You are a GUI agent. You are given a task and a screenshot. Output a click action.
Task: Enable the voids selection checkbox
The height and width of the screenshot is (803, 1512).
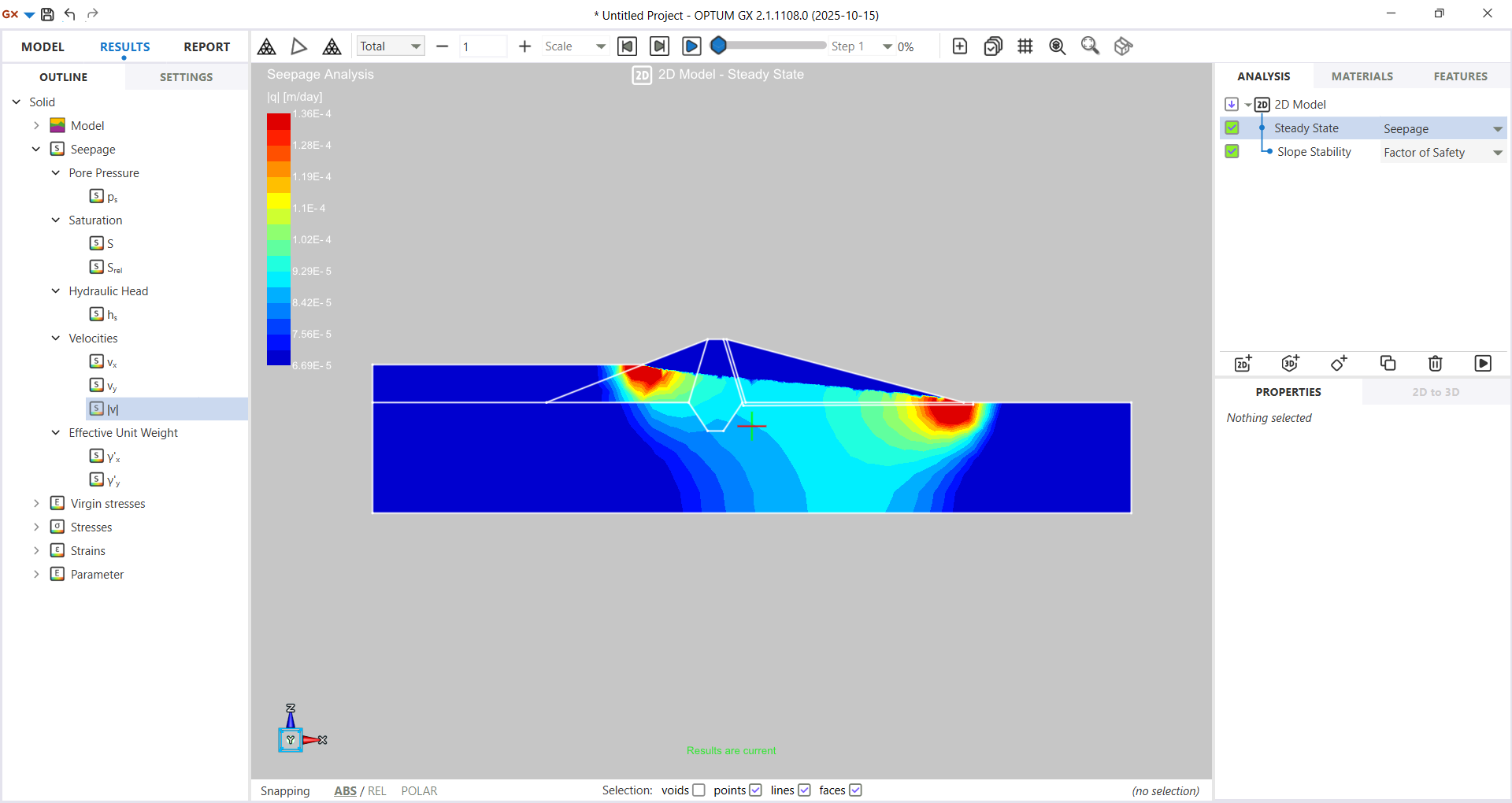(x=699, y=790)
